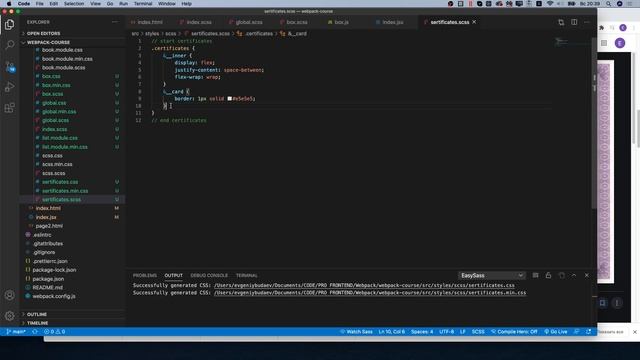Open the View menu
The image size is (640, 360).
click(96, 4)
